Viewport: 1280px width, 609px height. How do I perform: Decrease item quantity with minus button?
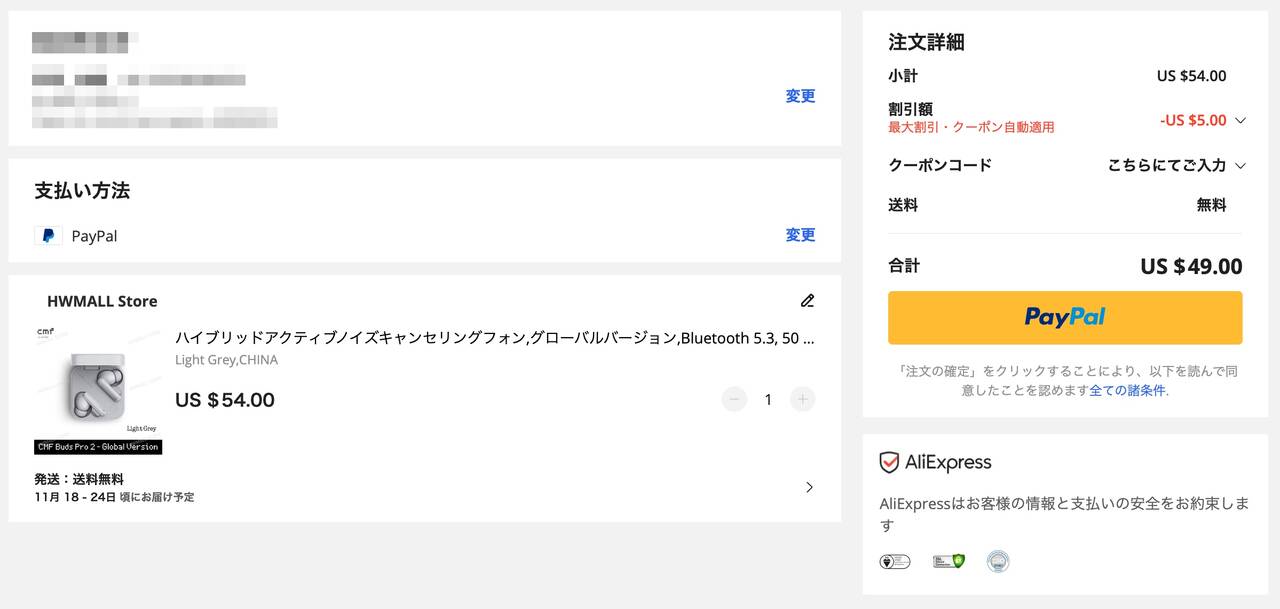click(x=734, y=400)
